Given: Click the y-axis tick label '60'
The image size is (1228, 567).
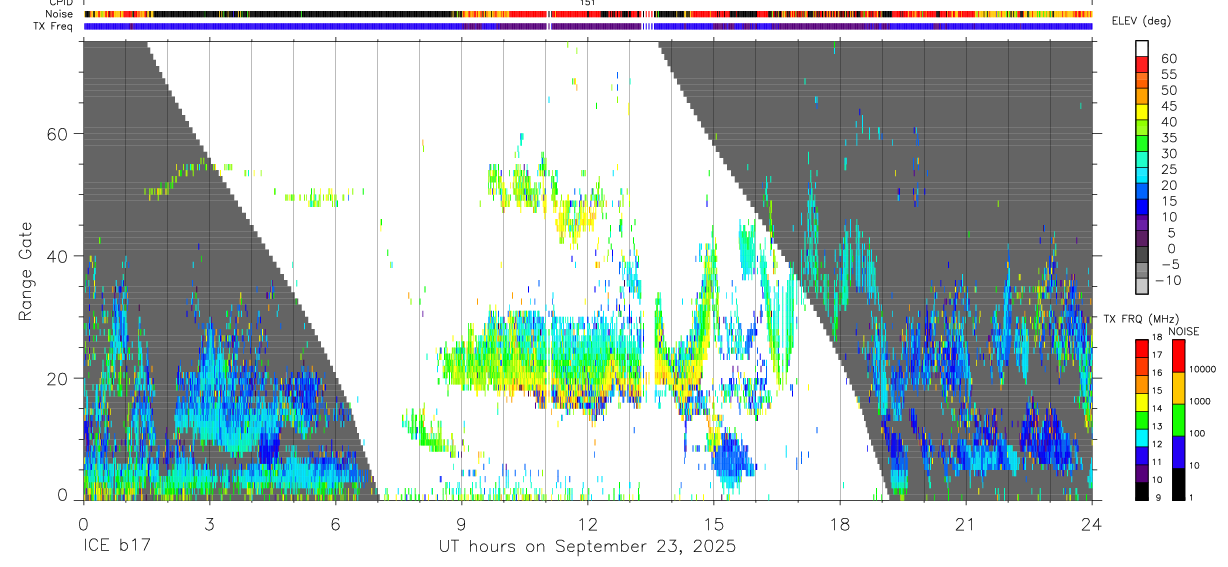Looking at the screenshot, I should pos(56,134).
